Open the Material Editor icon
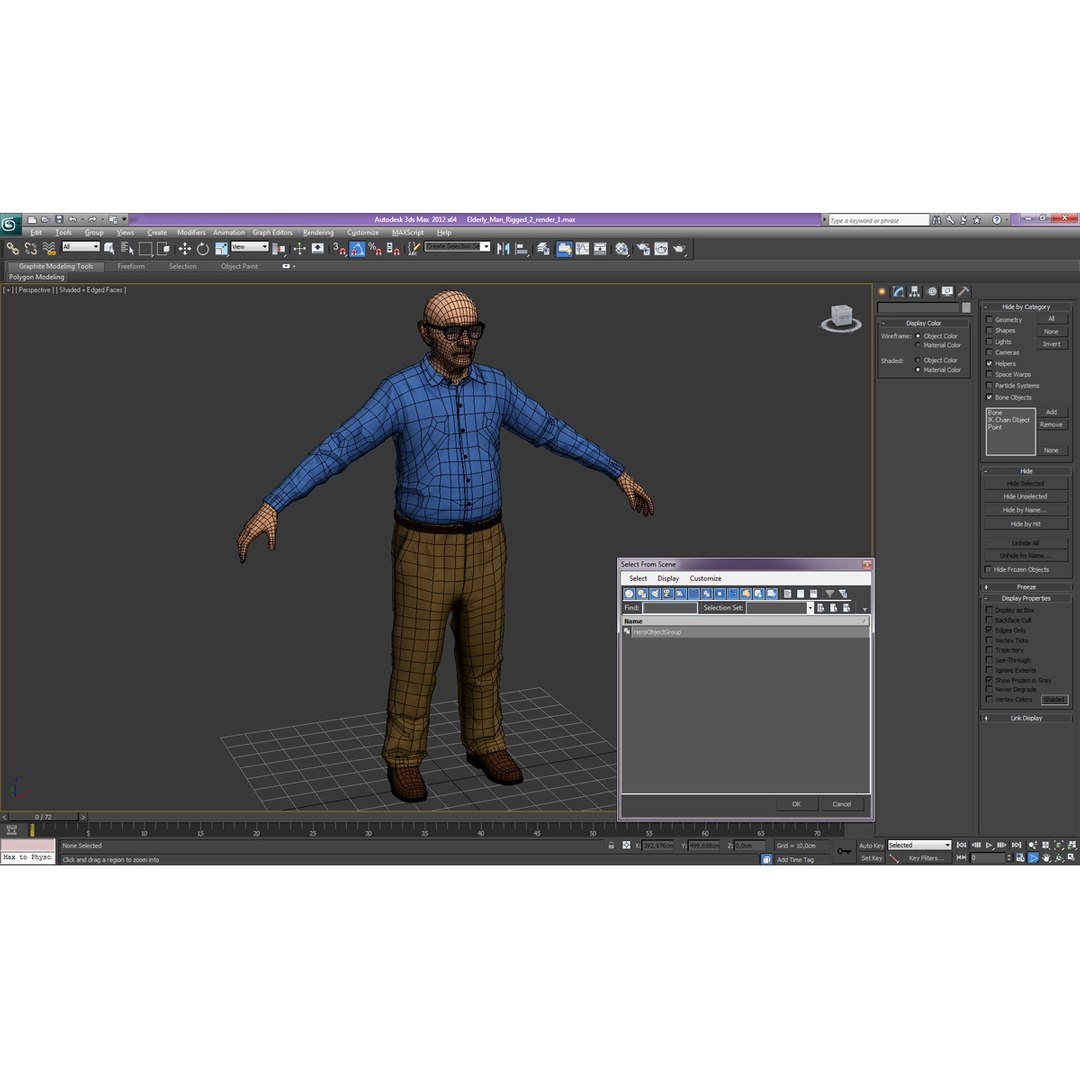 [622, 249]
